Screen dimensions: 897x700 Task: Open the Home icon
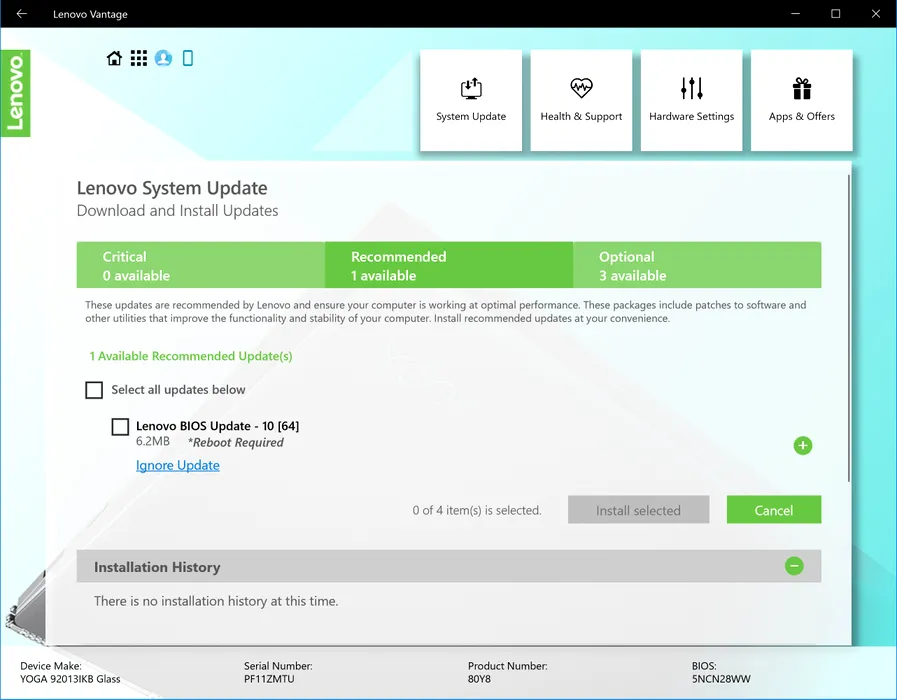coord(114,58)
